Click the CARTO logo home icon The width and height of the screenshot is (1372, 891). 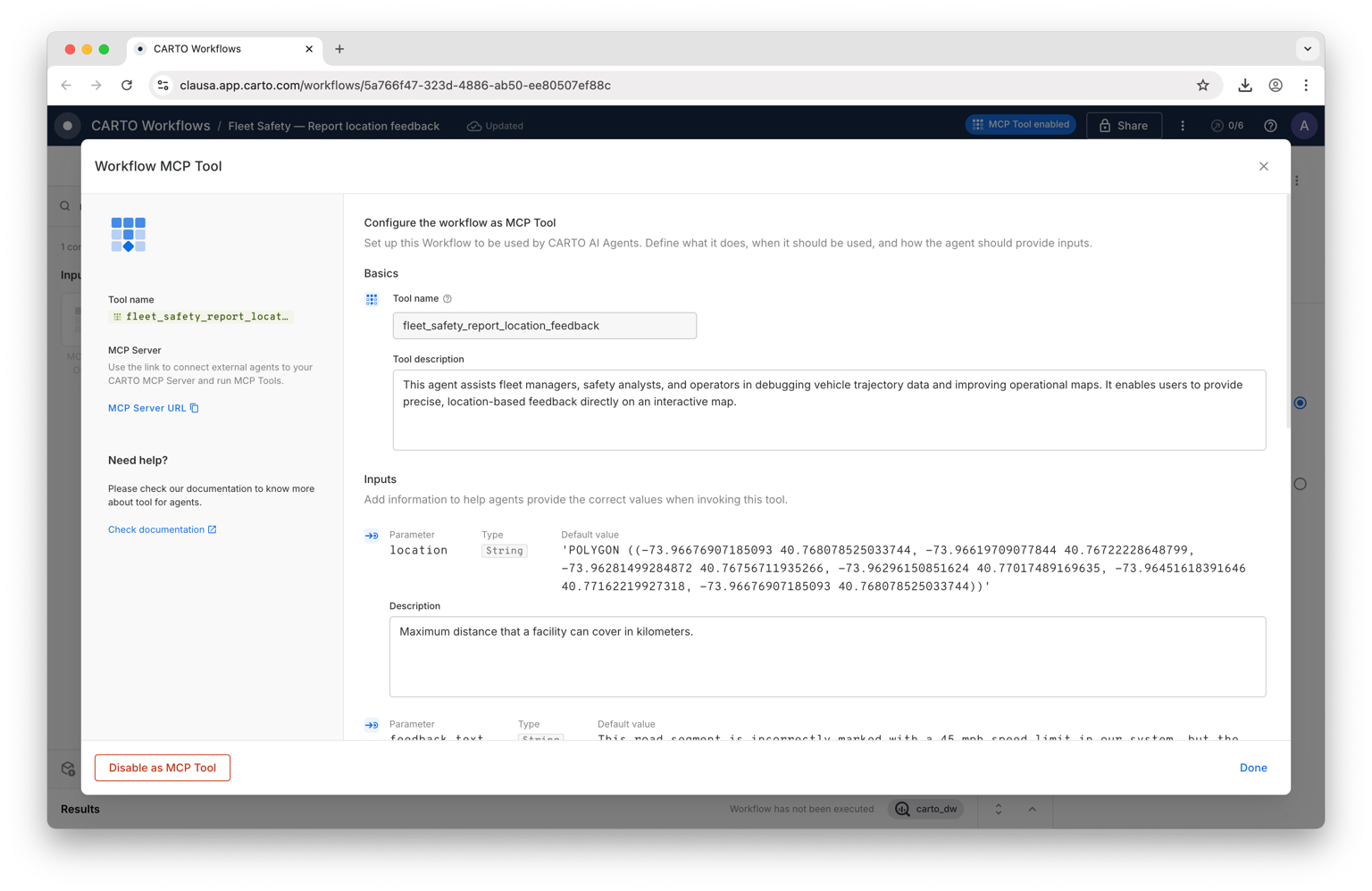tap(68, 126)
